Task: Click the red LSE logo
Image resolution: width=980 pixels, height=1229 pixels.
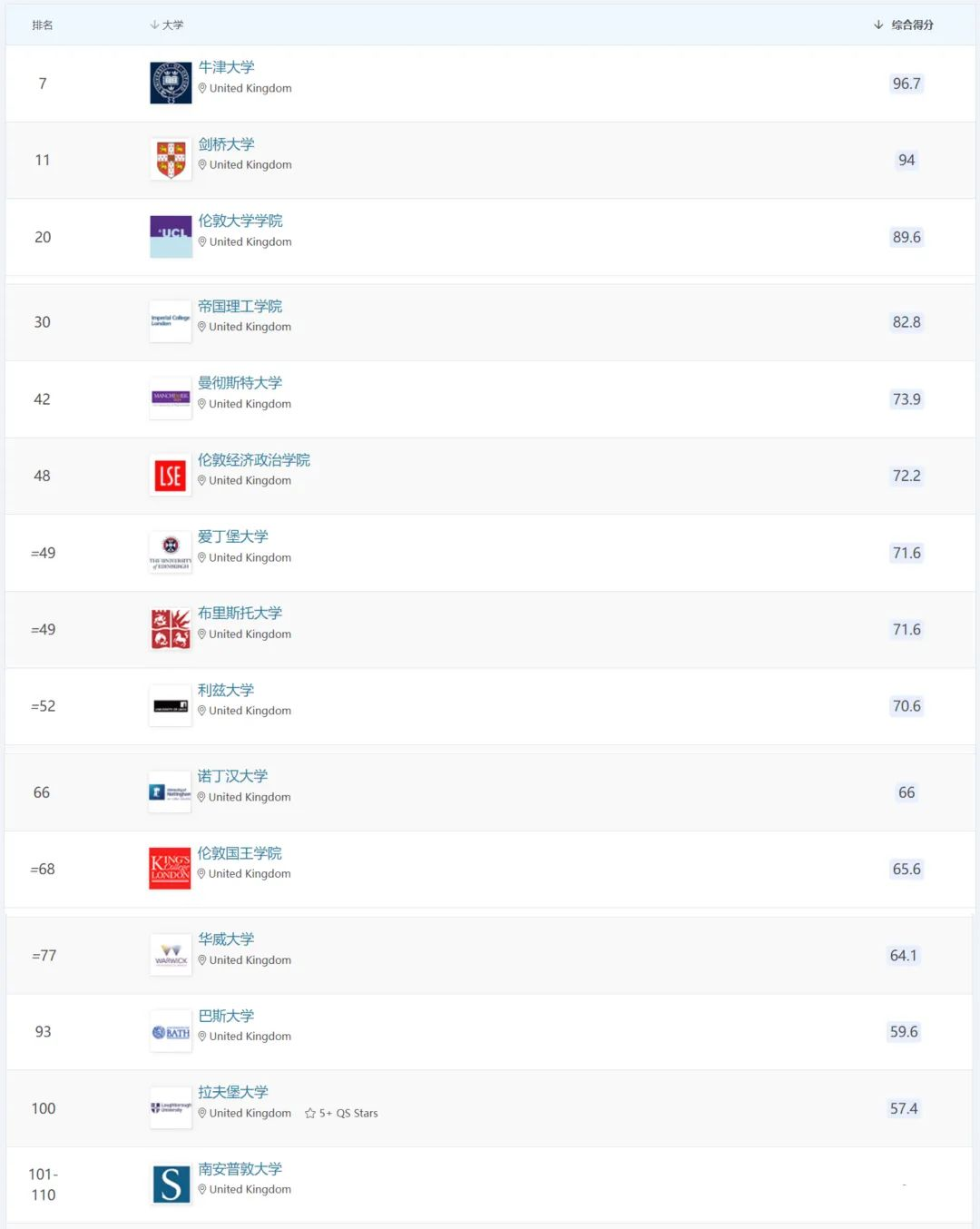Action: 171,476
